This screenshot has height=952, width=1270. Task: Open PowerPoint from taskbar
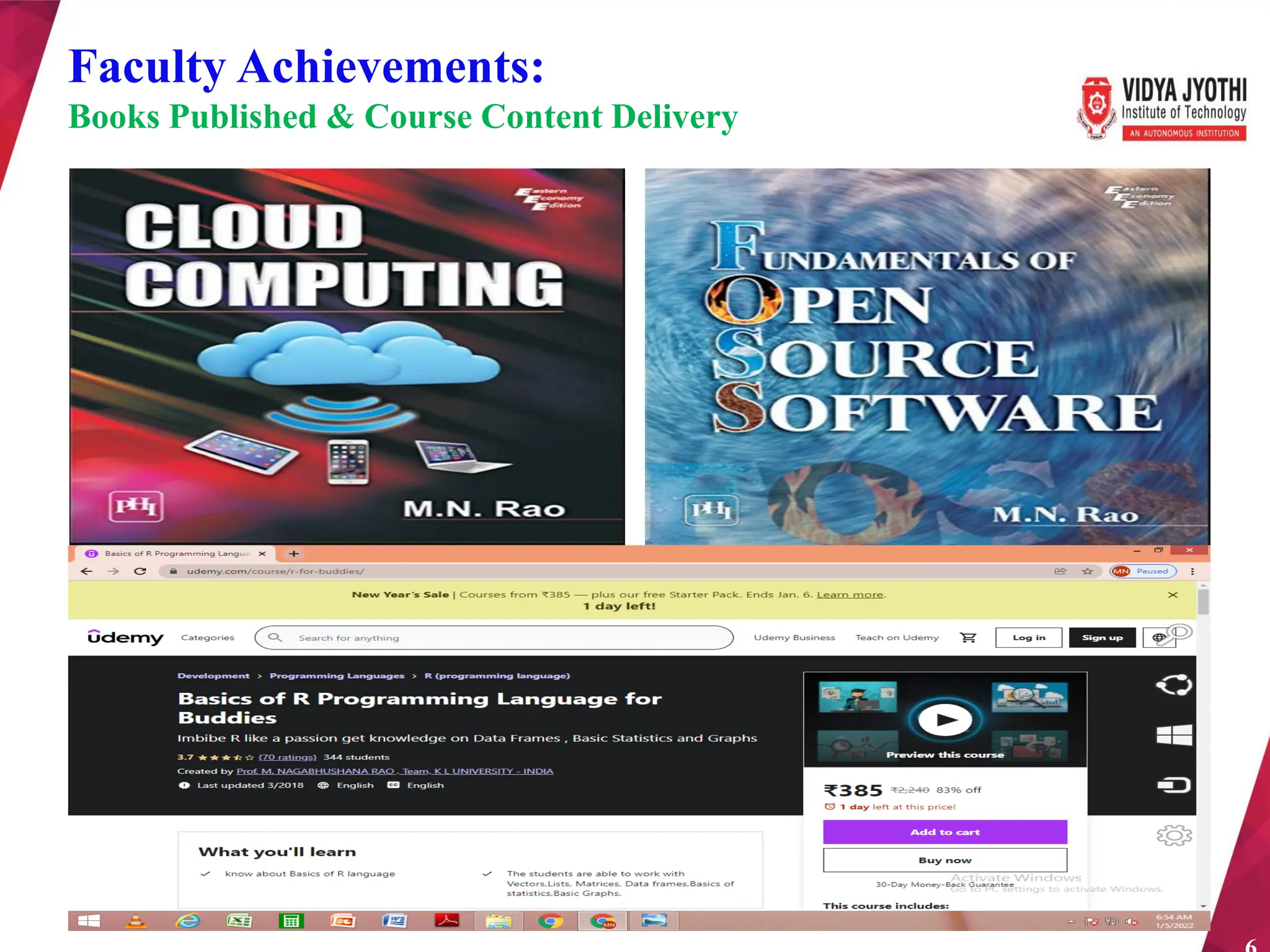pyautogui.click(x=343, y=921)
